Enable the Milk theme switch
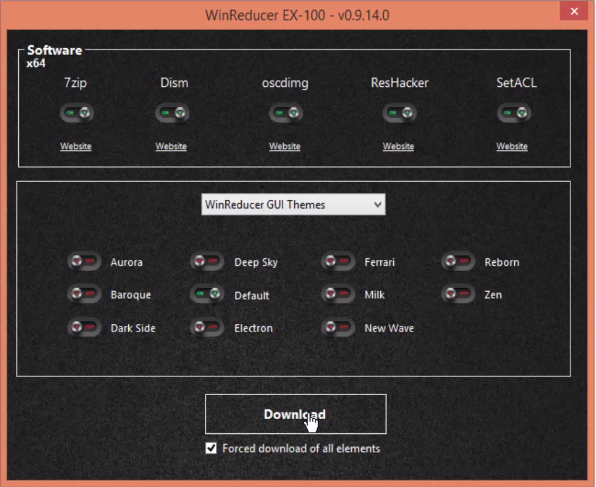The image size is (596, 487). (x=338, y=294)
